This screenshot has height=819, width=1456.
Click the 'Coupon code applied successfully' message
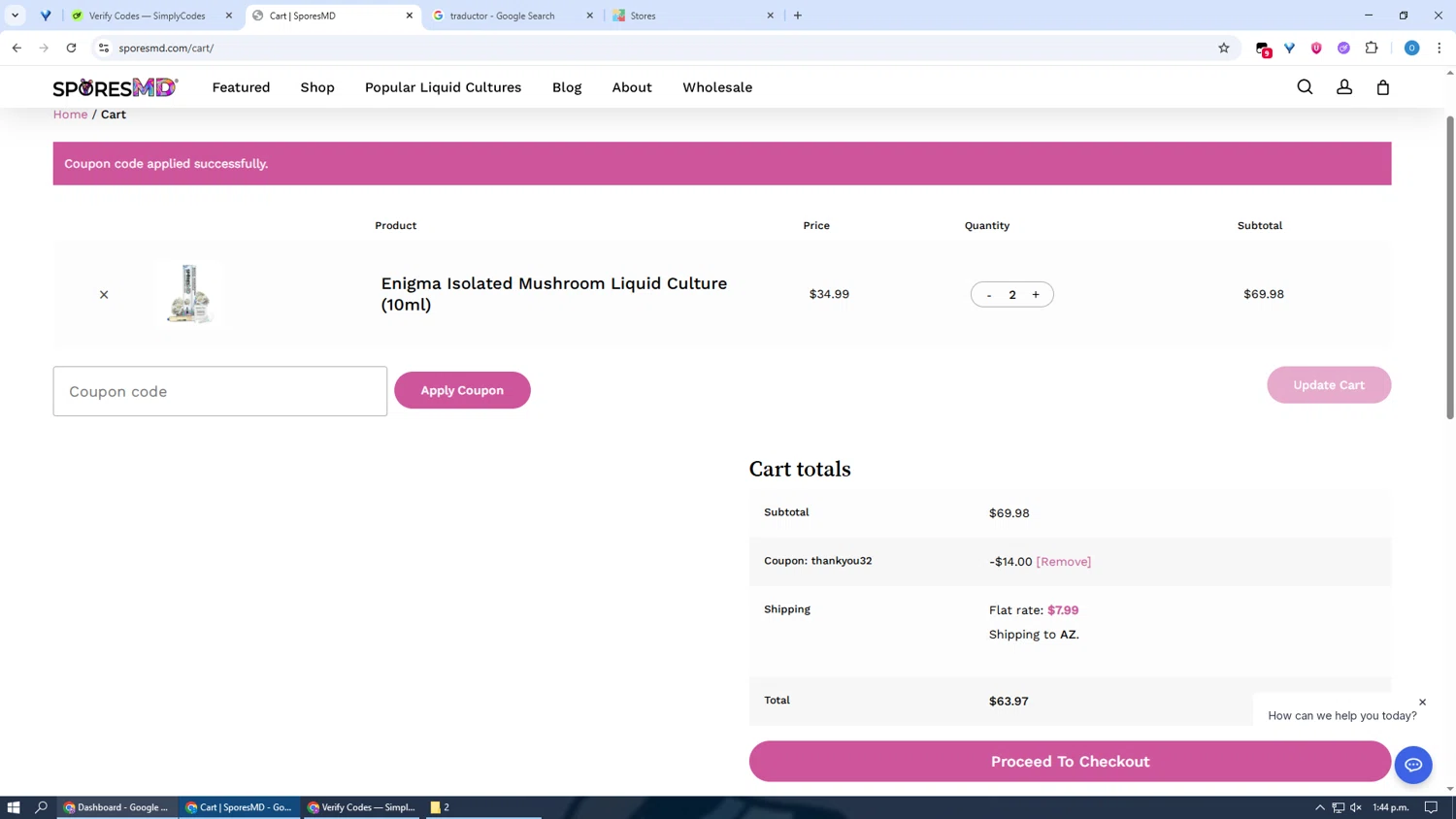click(x=166, y=164)
